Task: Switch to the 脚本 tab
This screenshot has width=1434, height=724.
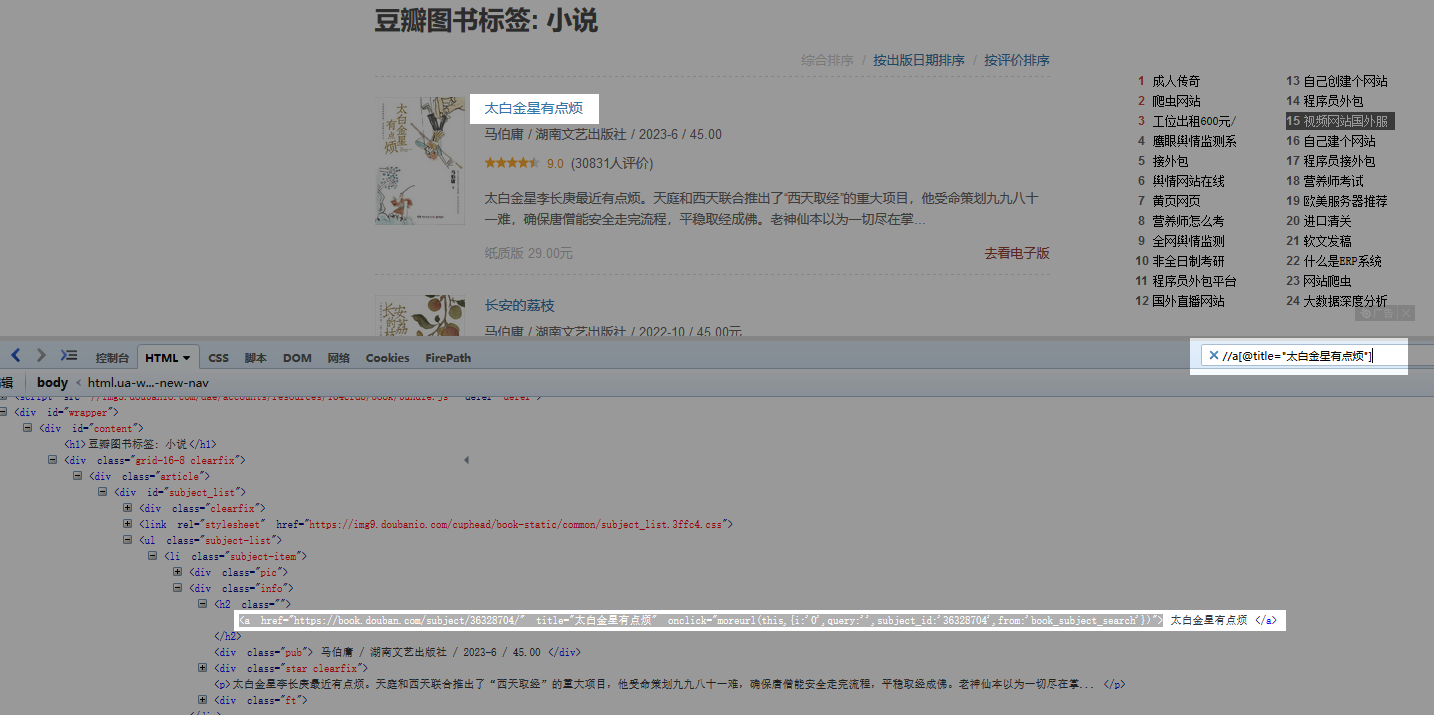Action: pos(256,358)
